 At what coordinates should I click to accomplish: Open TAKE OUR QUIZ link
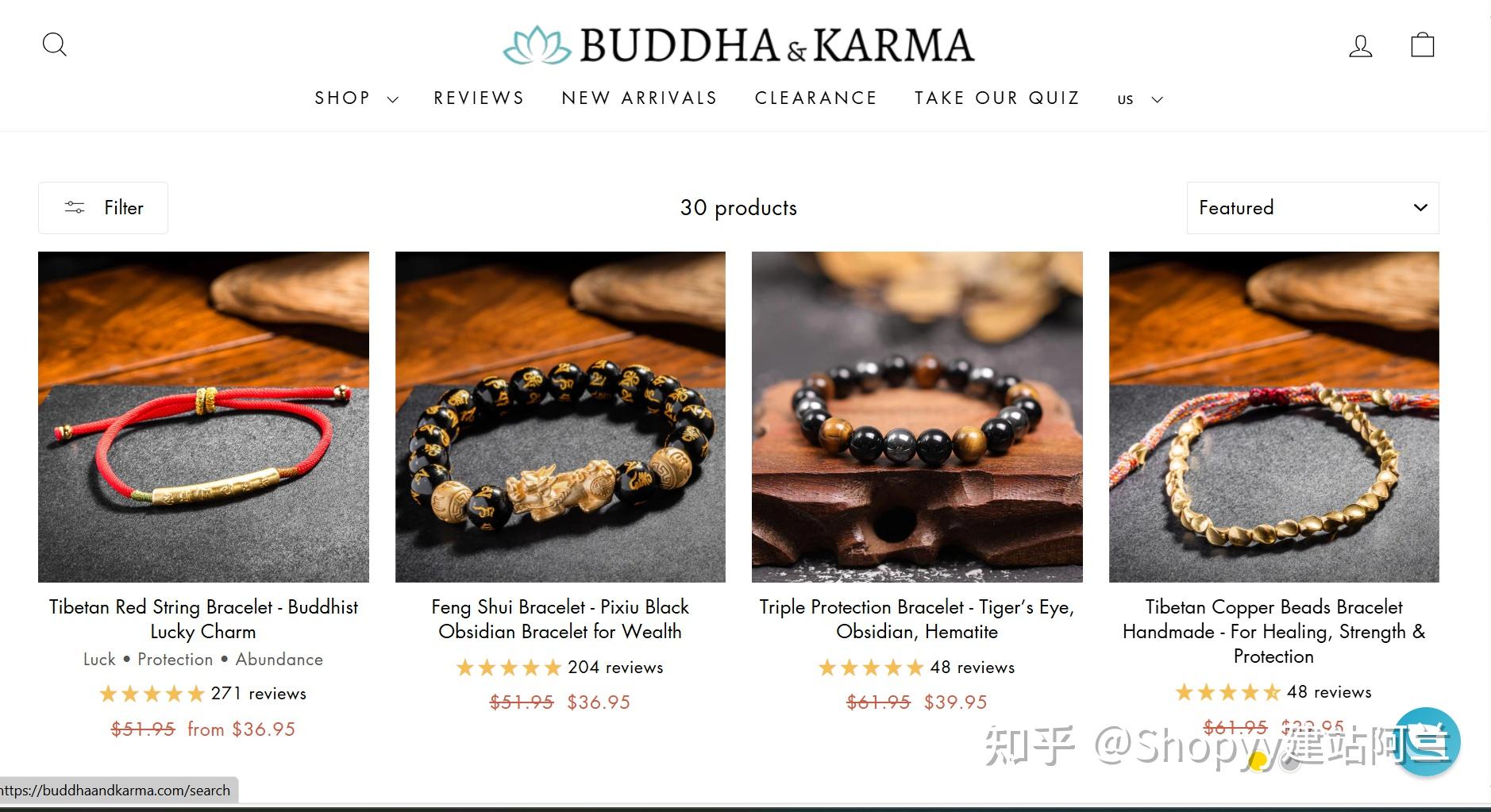pyautogui.click(x=997, y=98)
